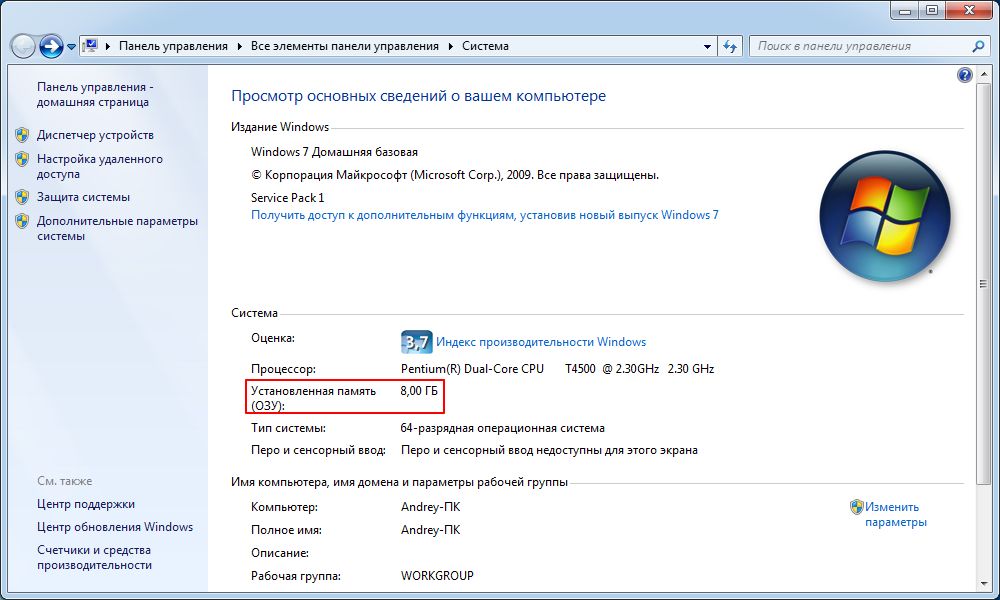The width and height of the screenshot is (1000, 600).
Task: Click '64-разрядная операционная система' text
Action: pyautogui.click(x=503, y=428)
